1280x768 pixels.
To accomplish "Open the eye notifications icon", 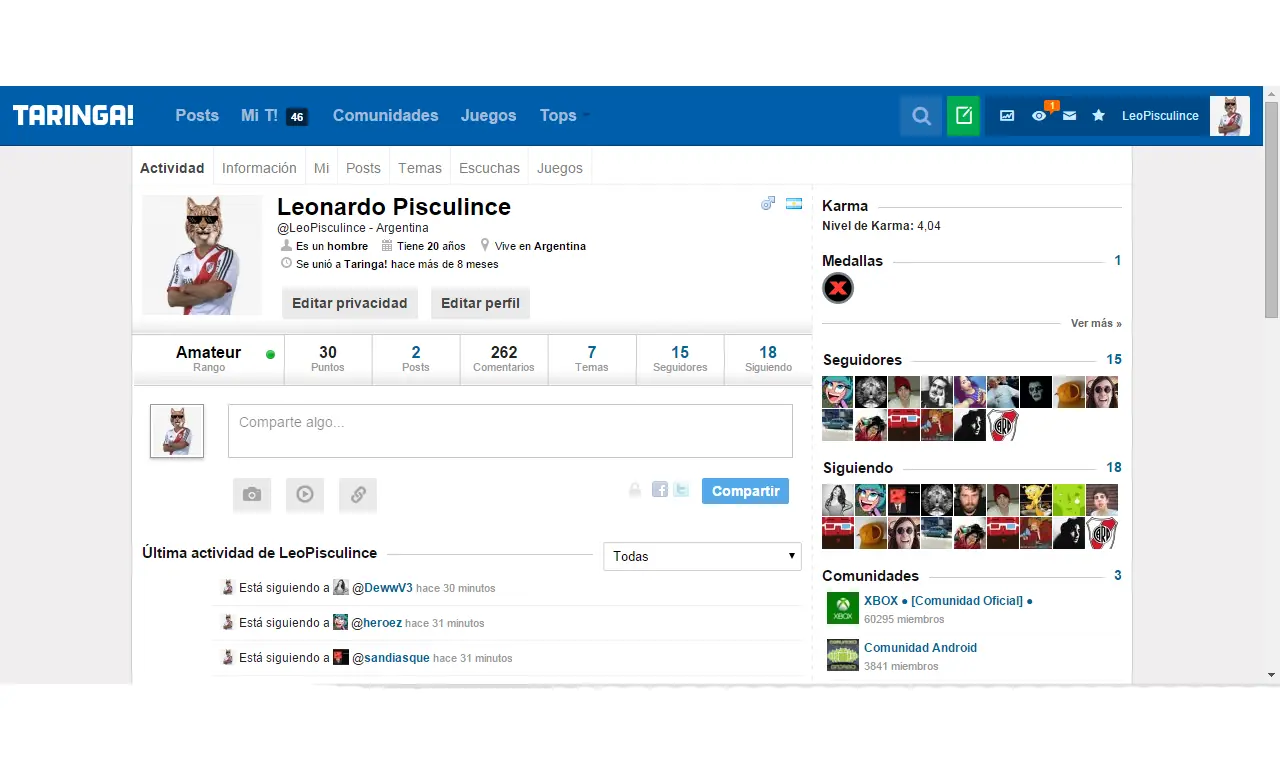I will (1039, 116).
